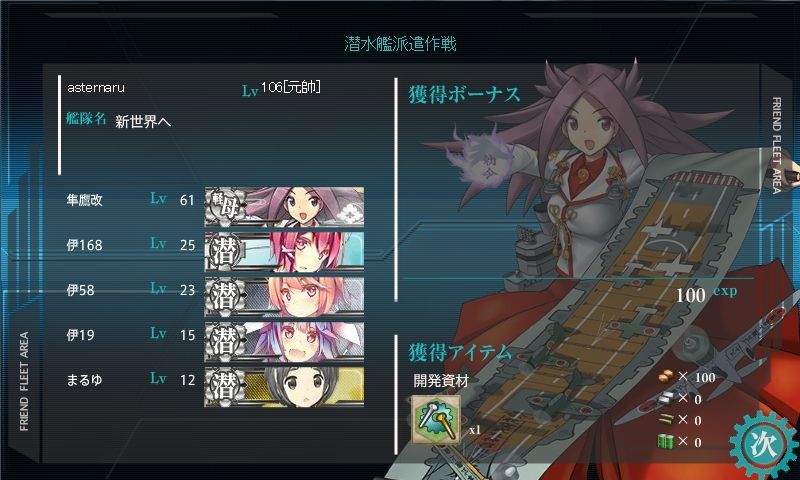Click the fuel resource icon showing 100

666,377
